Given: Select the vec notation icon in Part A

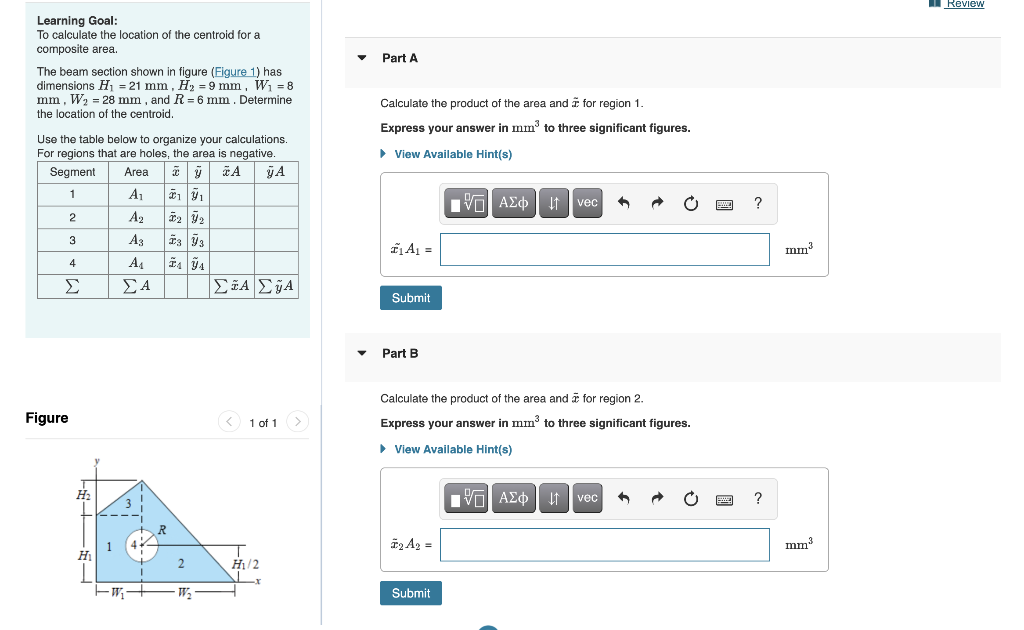Looking at the screenshot, I should 587,202.
